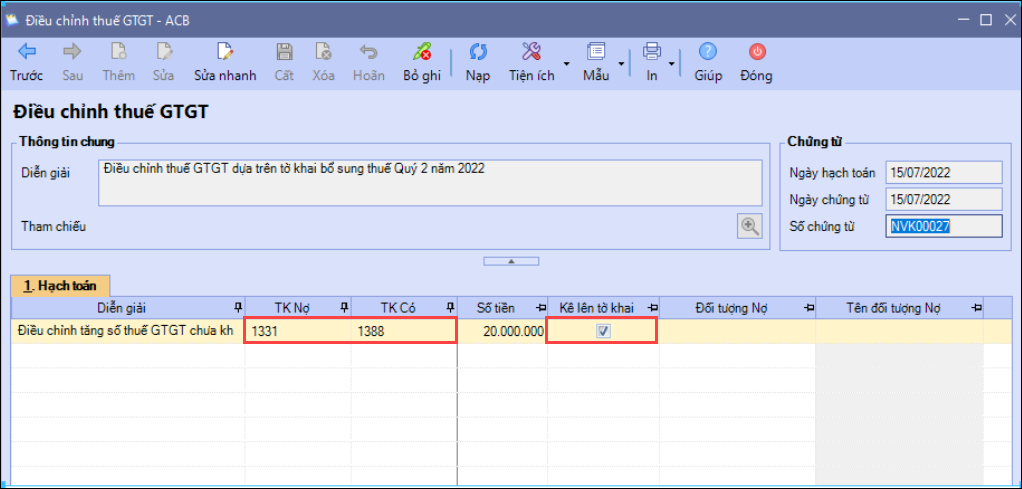
Task: Click the magnifier icon beside Tham chiếu
Action: (x=749, y=226)
